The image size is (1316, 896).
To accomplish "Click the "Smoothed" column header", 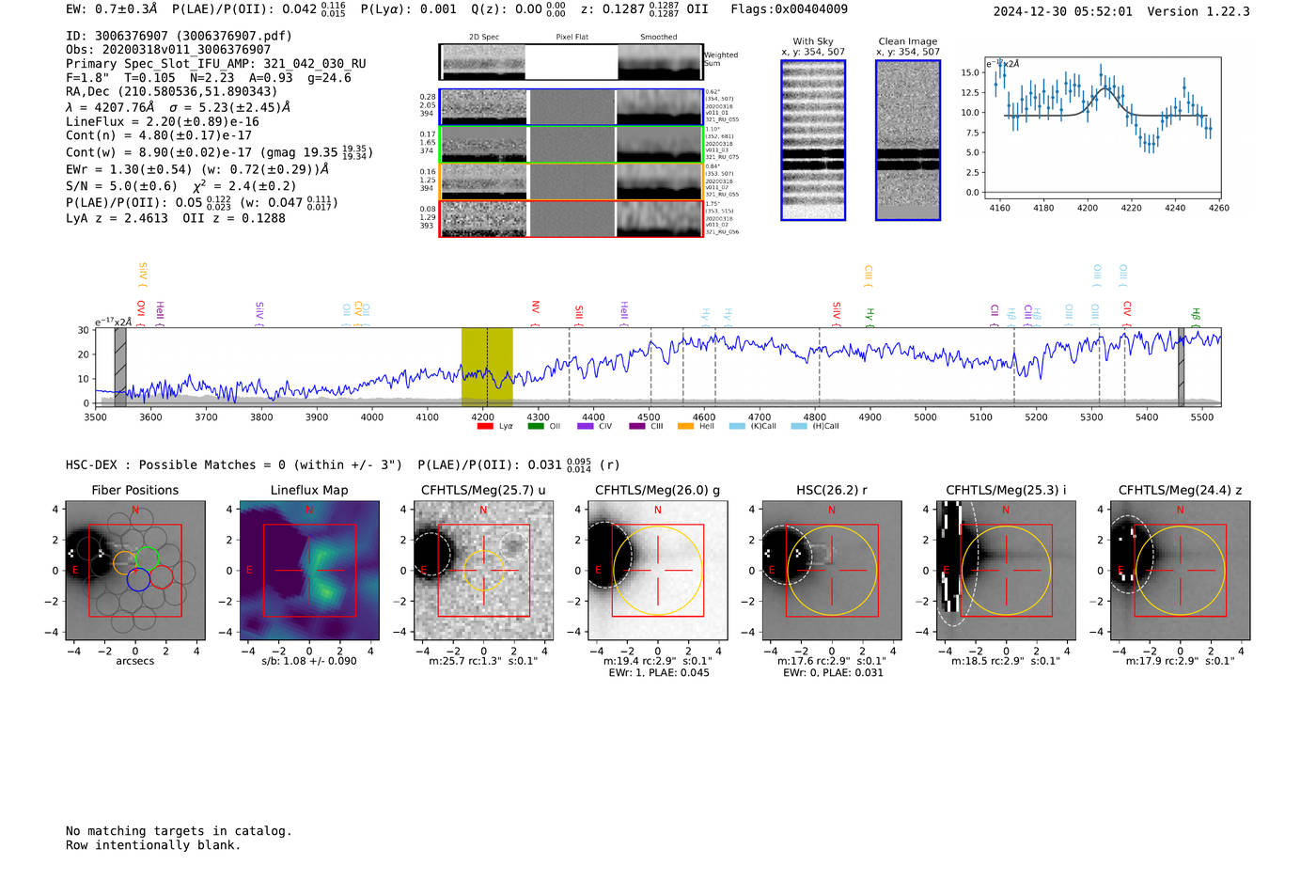I will pos(659,38).
